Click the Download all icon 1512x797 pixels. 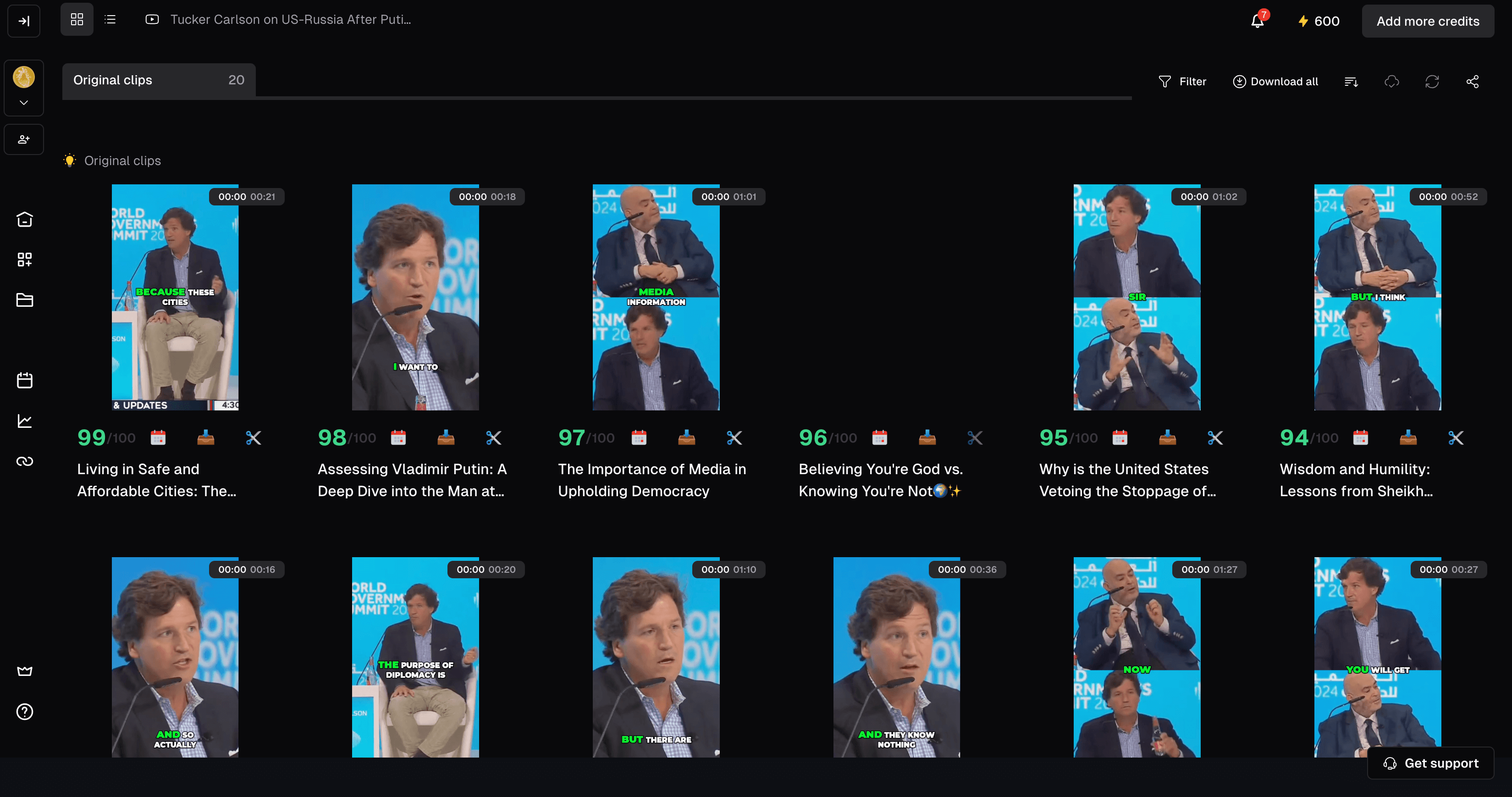point(1240,81)
